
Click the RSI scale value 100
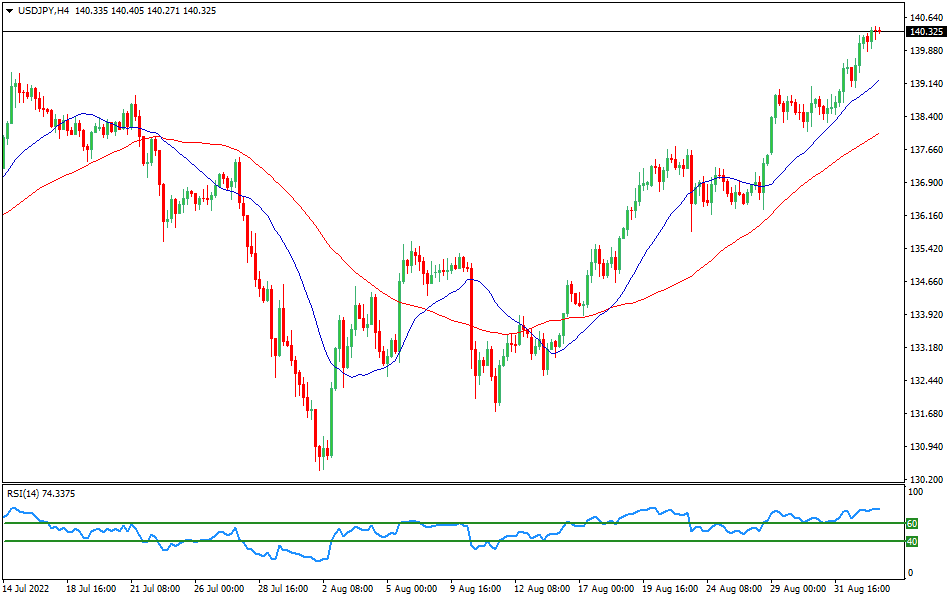914,493
